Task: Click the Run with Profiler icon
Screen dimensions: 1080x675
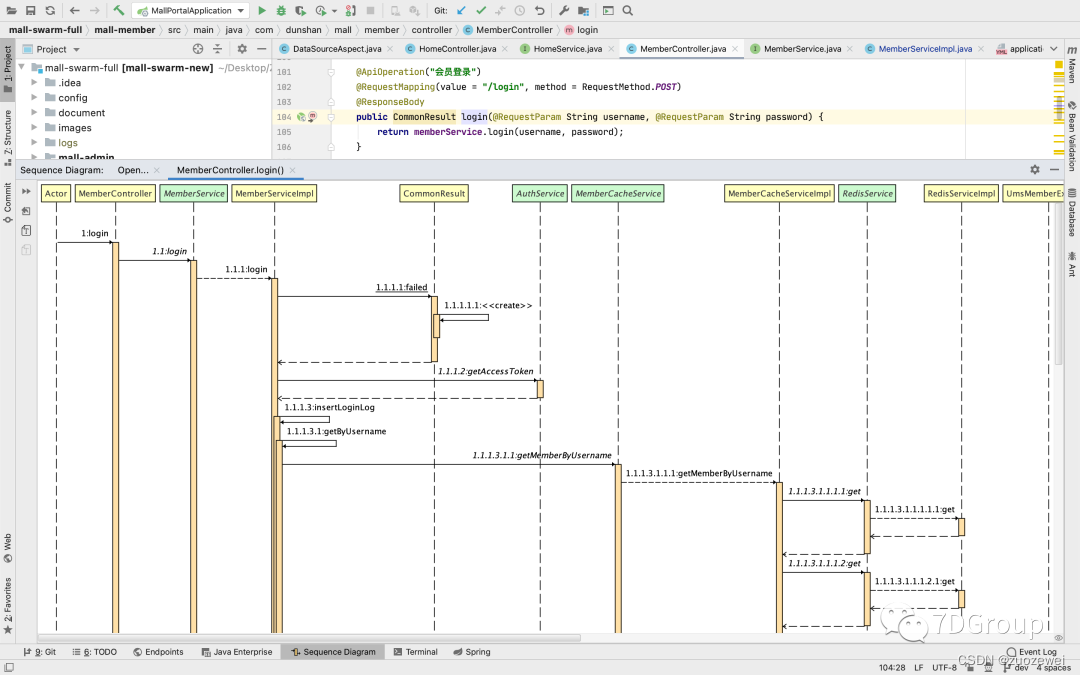Action: (x=321, y=10)
